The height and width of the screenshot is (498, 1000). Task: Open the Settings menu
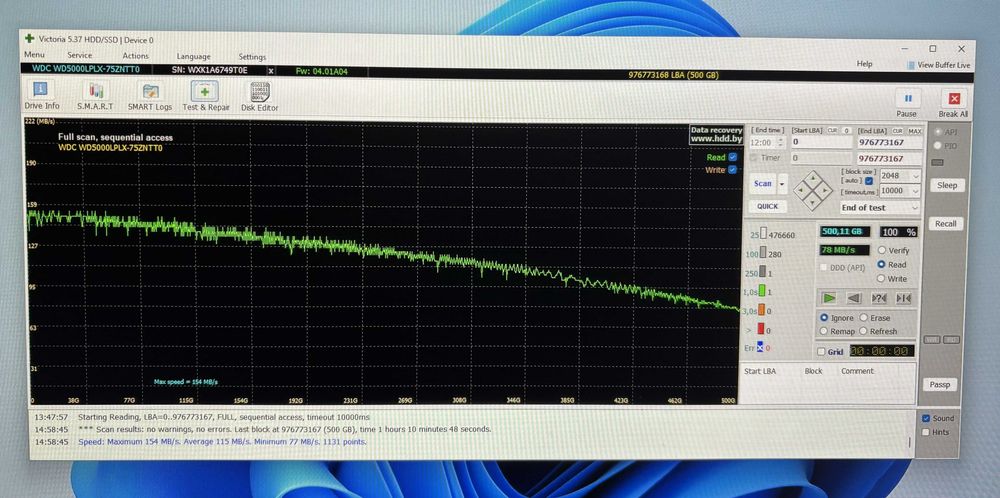click(x=252, y=57)
